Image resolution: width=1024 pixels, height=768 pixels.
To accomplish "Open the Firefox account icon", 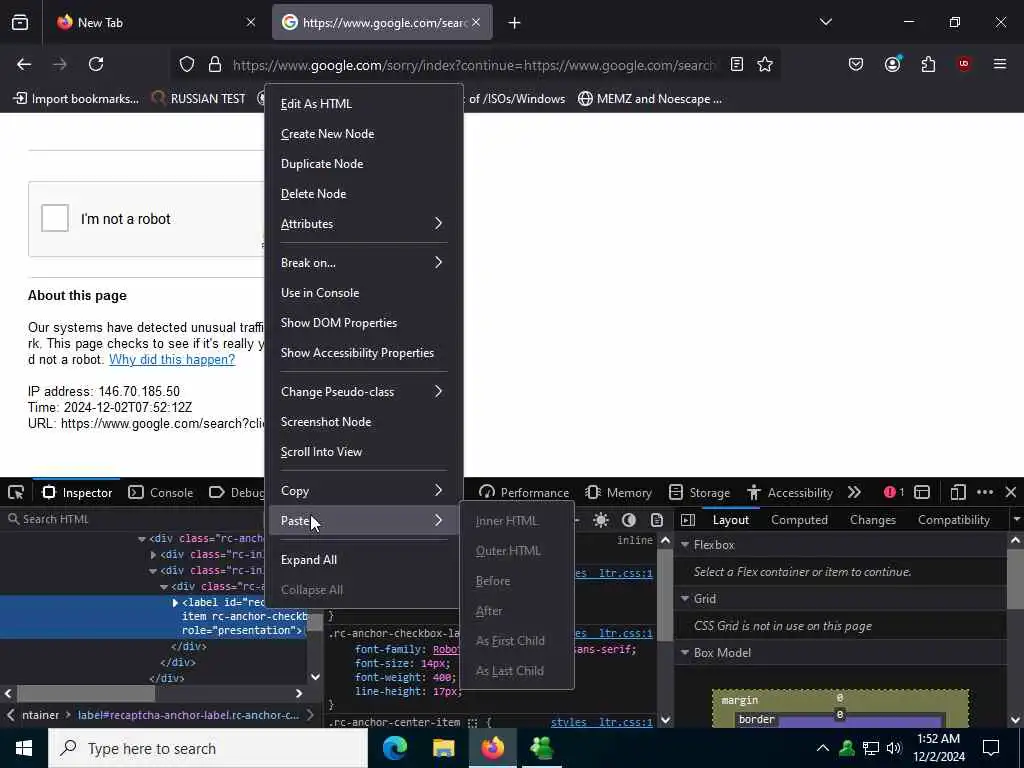I will (x=892, y=64).
